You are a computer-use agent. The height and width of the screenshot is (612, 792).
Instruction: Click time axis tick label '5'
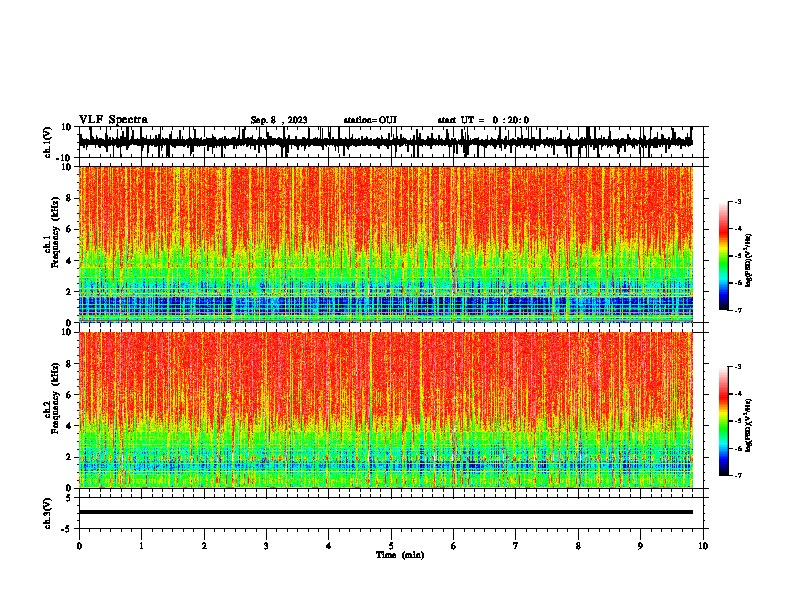pos(391,546)
